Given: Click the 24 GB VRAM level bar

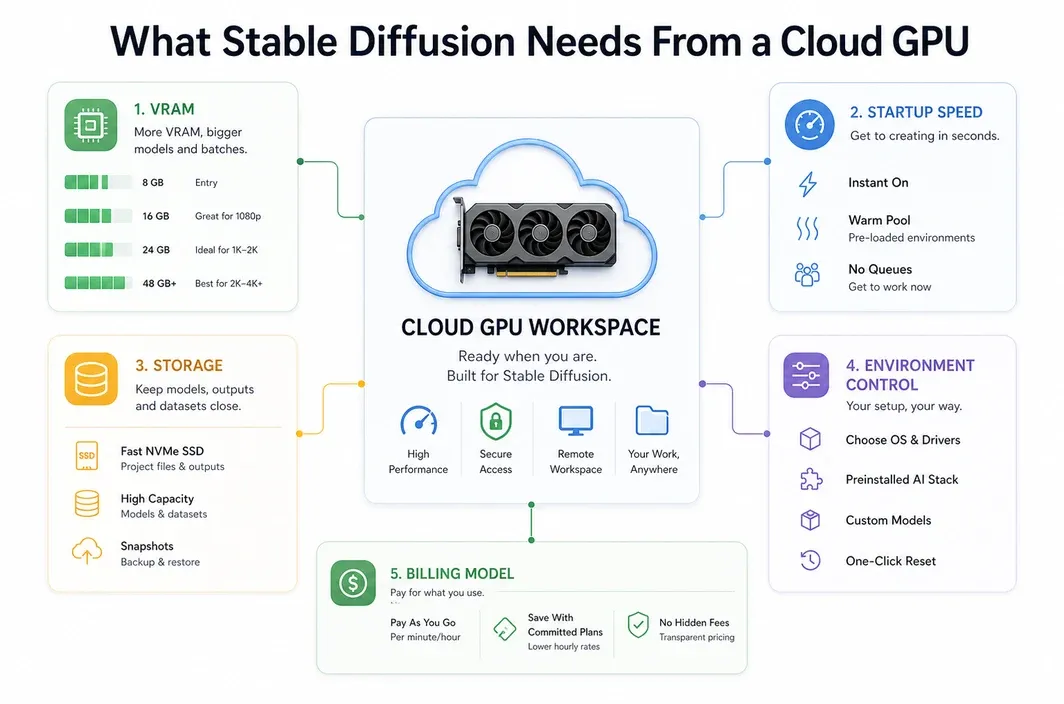Looking at the screenshot, I should (x=98, y=249).
